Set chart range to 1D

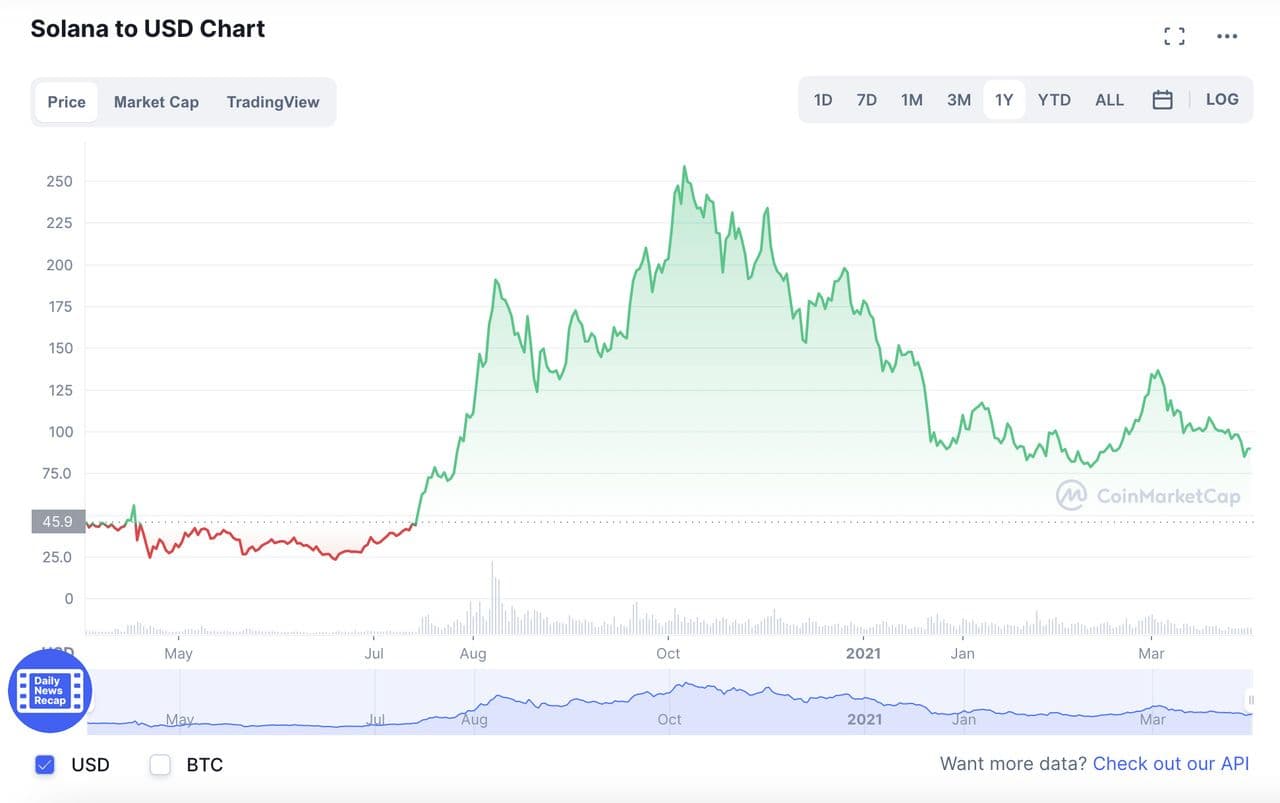point(823,100)
